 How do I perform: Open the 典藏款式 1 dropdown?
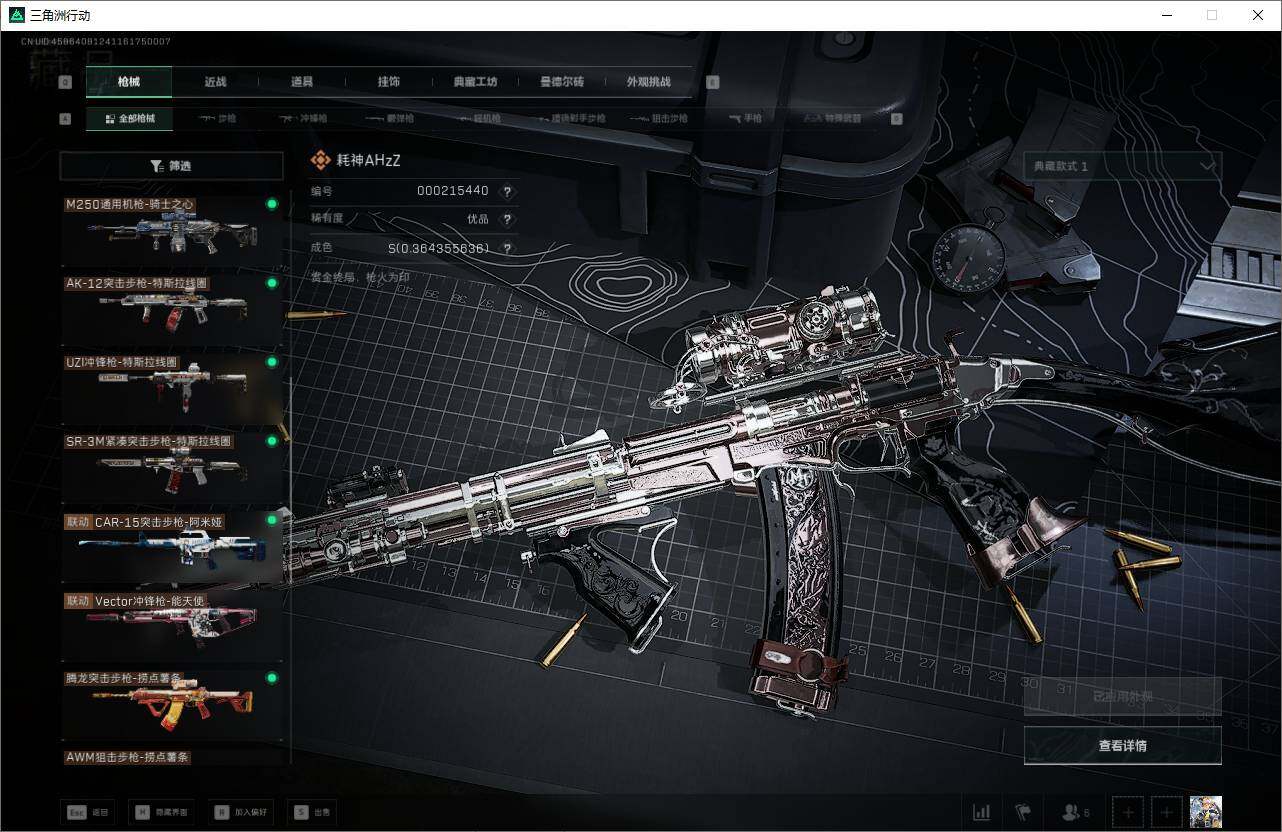click(1122, 166)
